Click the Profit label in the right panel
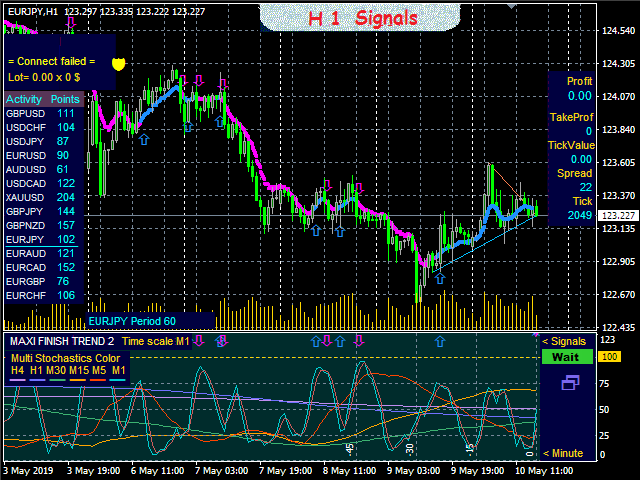Screen dimensions: 640x480 [x=579, y=81]
